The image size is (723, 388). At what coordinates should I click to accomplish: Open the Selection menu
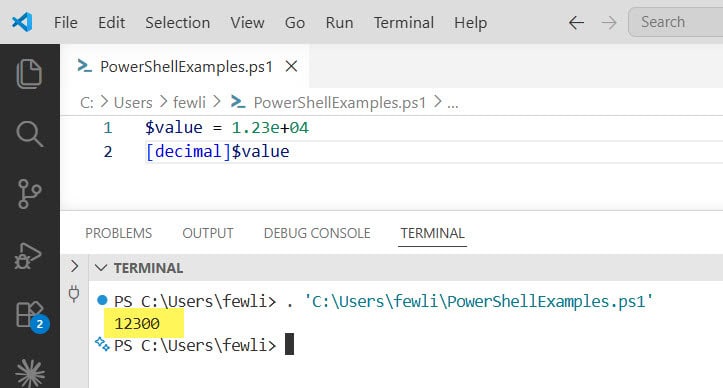178,22
